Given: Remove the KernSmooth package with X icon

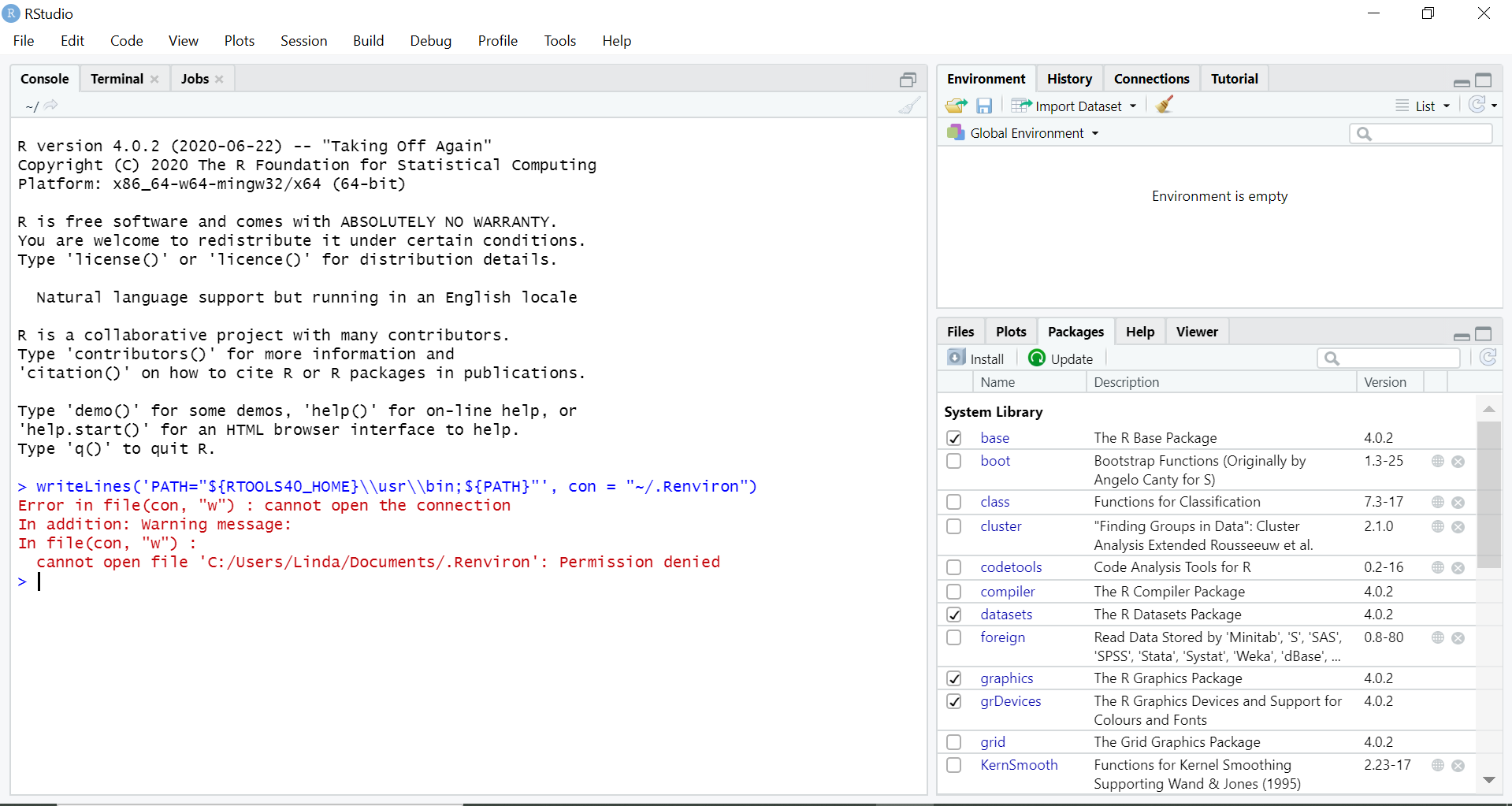Looking at the screenshot, I should tap(1458, 766).
